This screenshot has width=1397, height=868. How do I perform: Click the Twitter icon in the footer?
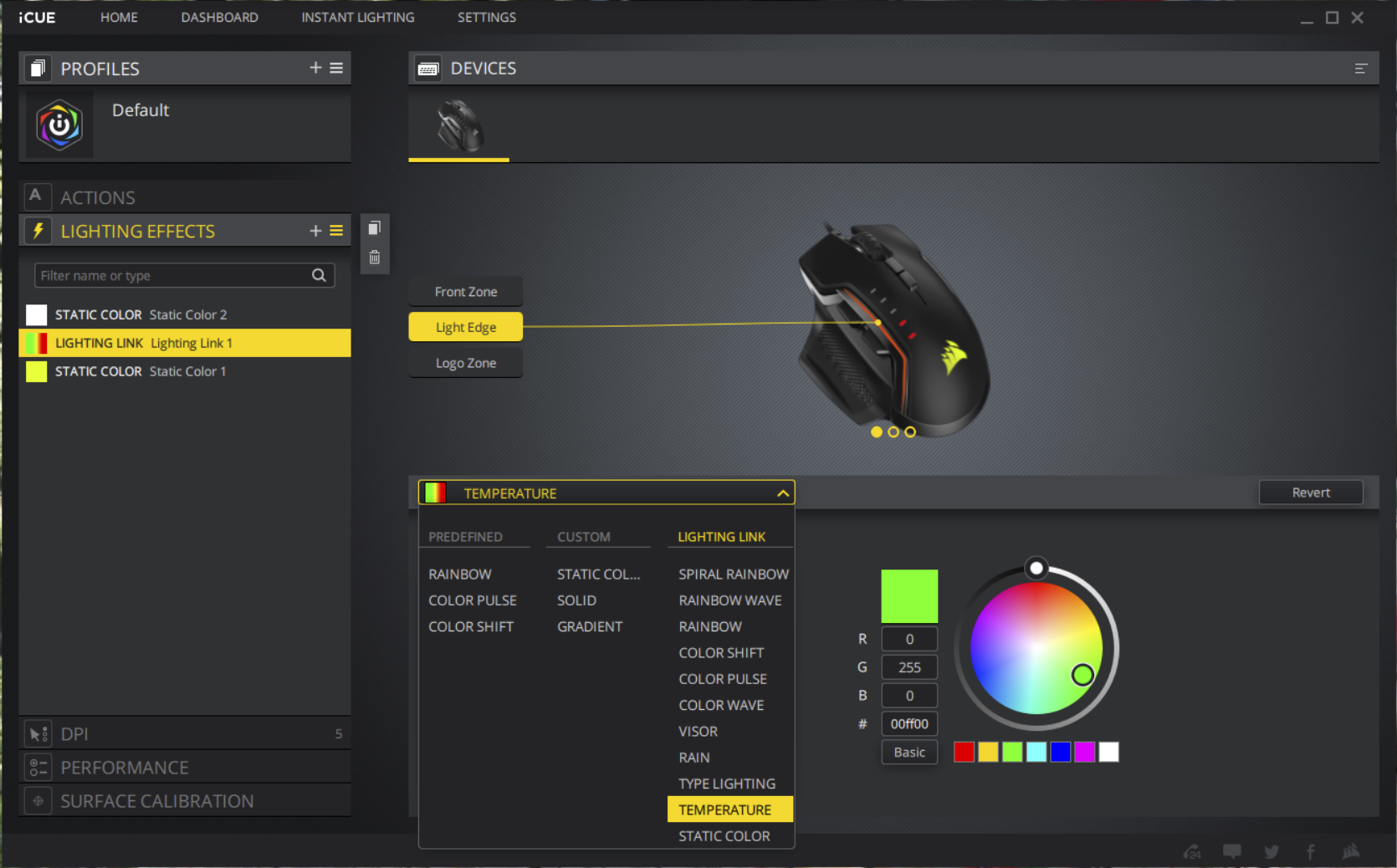click(1272, 851)
